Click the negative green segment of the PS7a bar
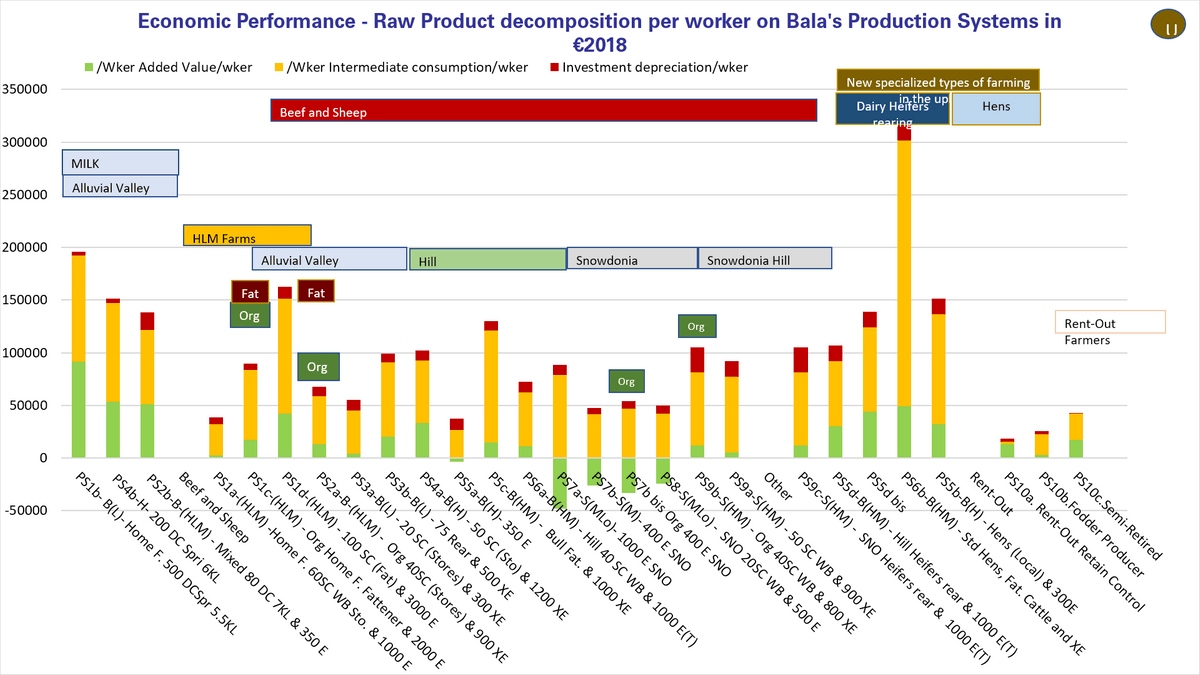The height and width of the screenshot is (675, 1200). 560,482
